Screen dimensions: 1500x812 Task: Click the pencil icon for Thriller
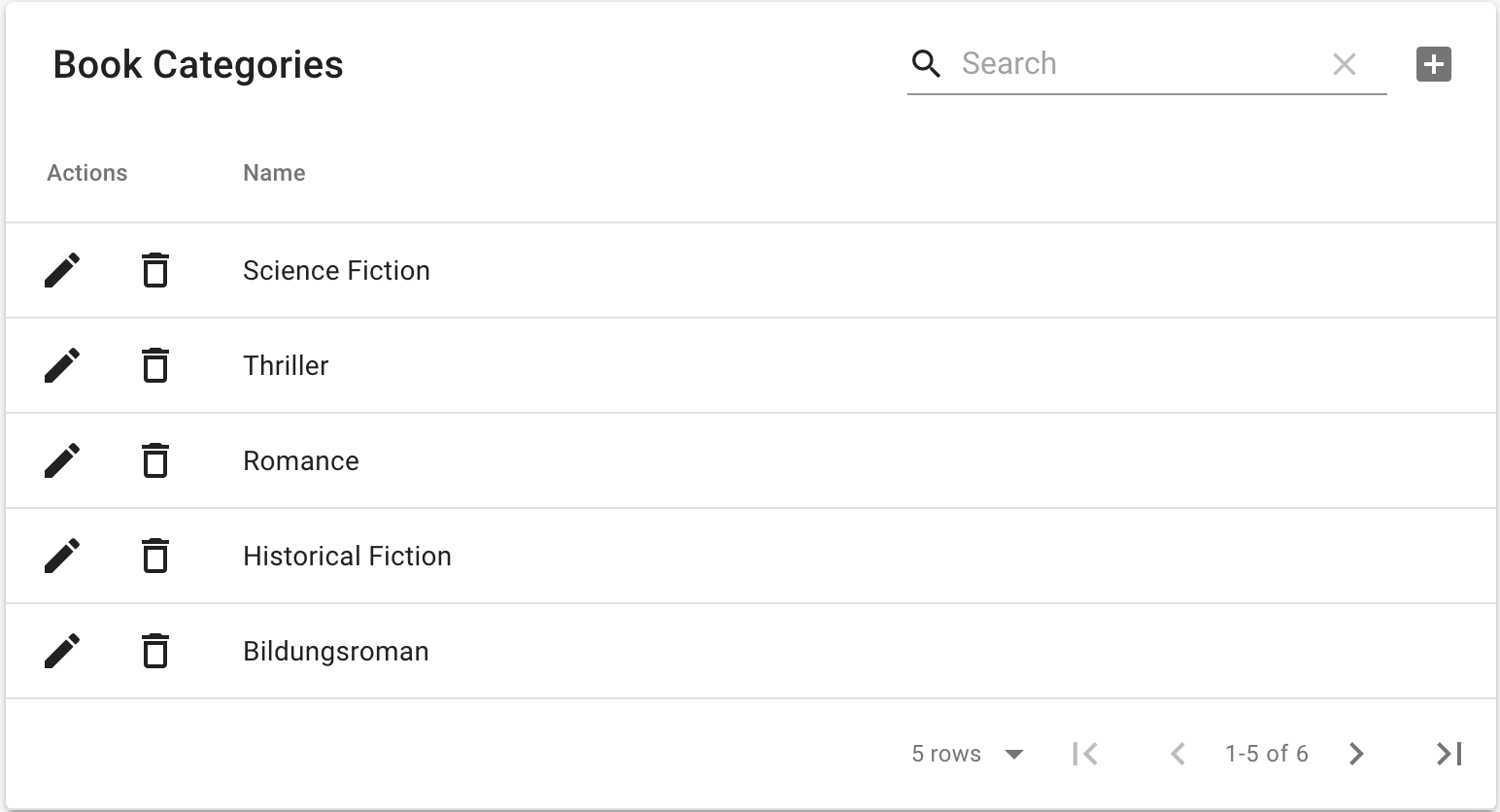point(62,365)
